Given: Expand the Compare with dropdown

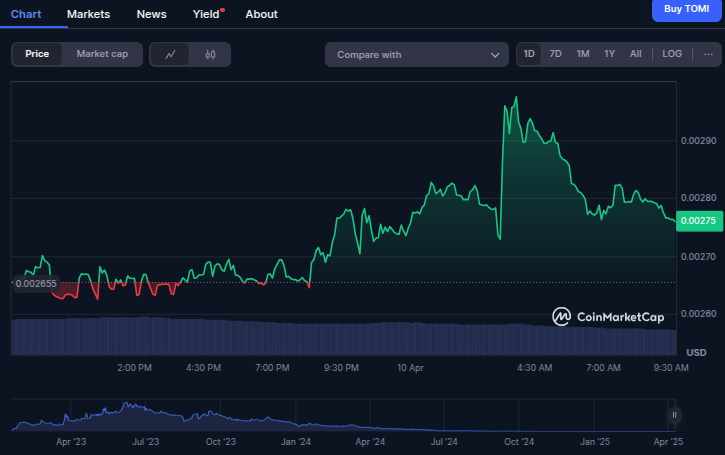Looking at the screenshot, I should [x=417, y=55].
